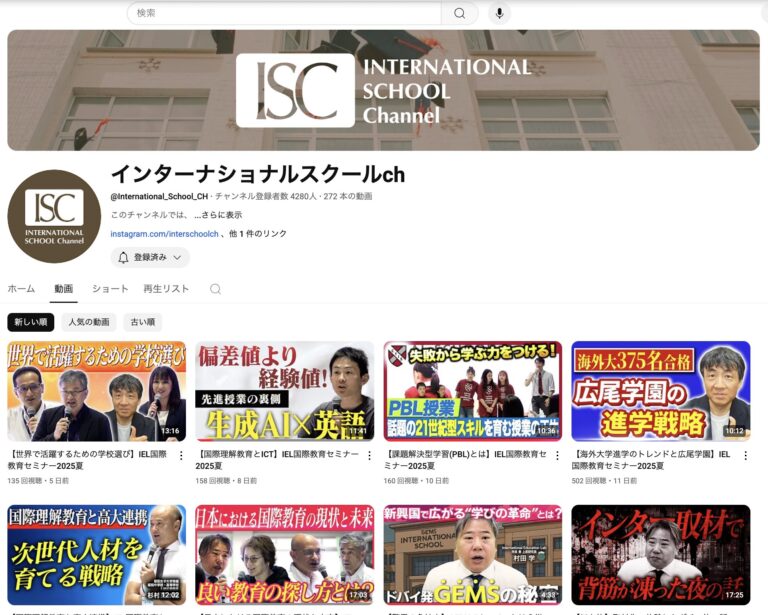This screenshot has height=615, width=768.
Task: Activate voice search microphone icon
Action: pyautogui.click(x=500, y=13)
